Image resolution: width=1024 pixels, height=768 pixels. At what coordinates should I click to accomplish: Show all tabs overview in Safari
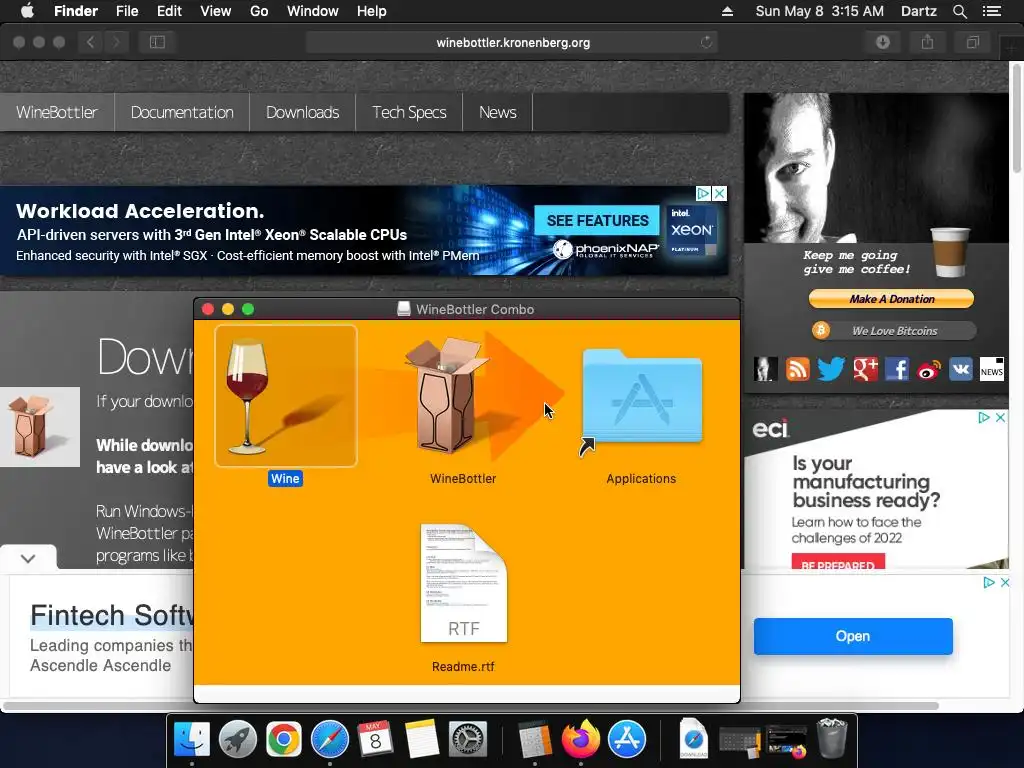point(972,42)
